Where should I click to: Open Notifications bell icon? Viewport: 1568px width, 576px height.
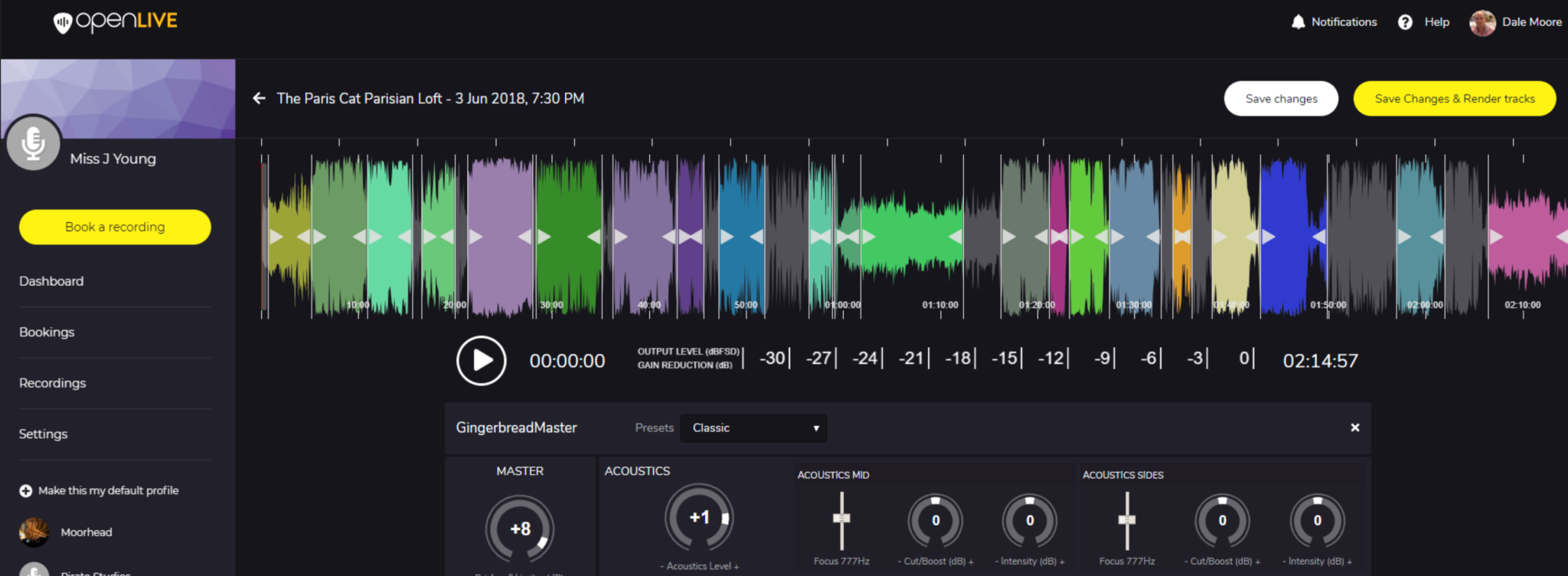(x=1298, y=22)
